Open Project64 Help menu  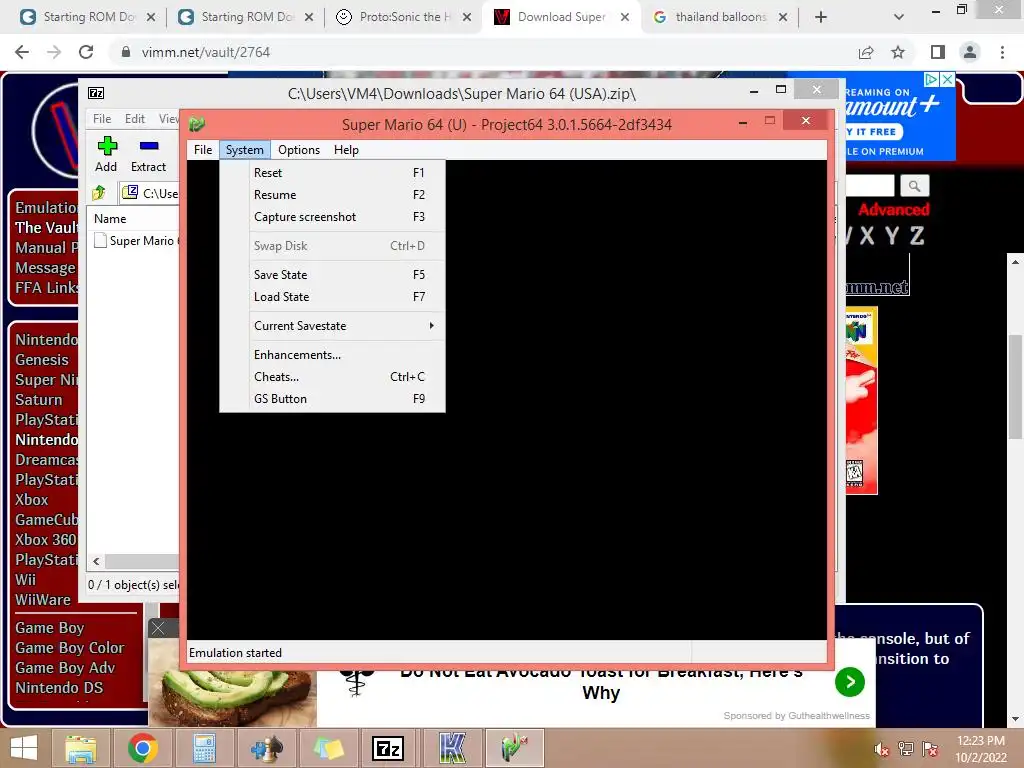point(346,150)
